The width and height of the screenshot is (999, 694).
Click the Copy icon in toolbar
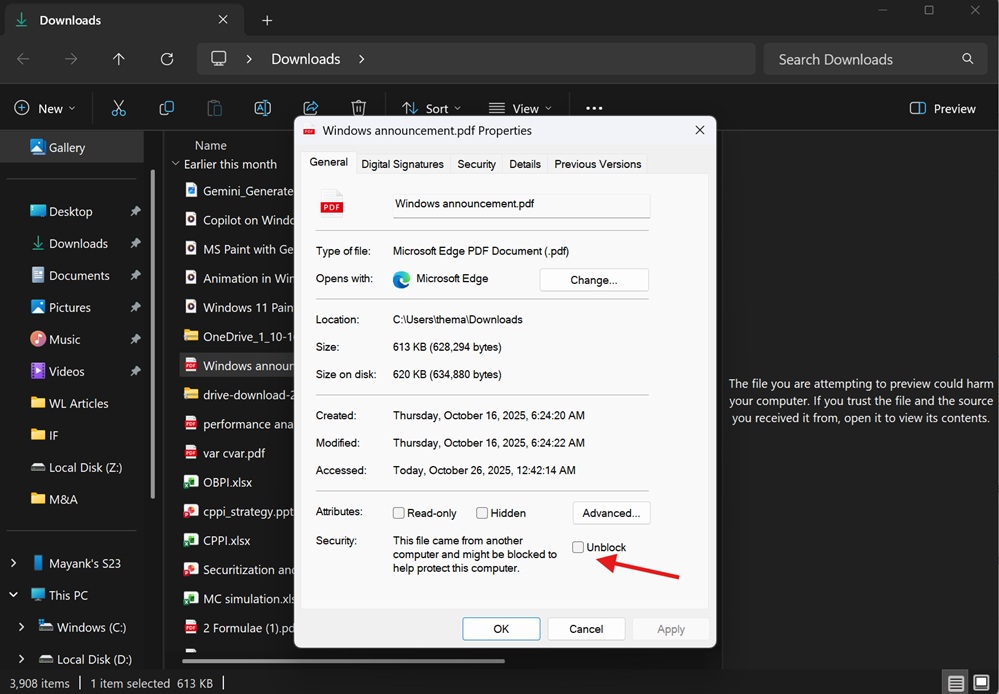167,108
